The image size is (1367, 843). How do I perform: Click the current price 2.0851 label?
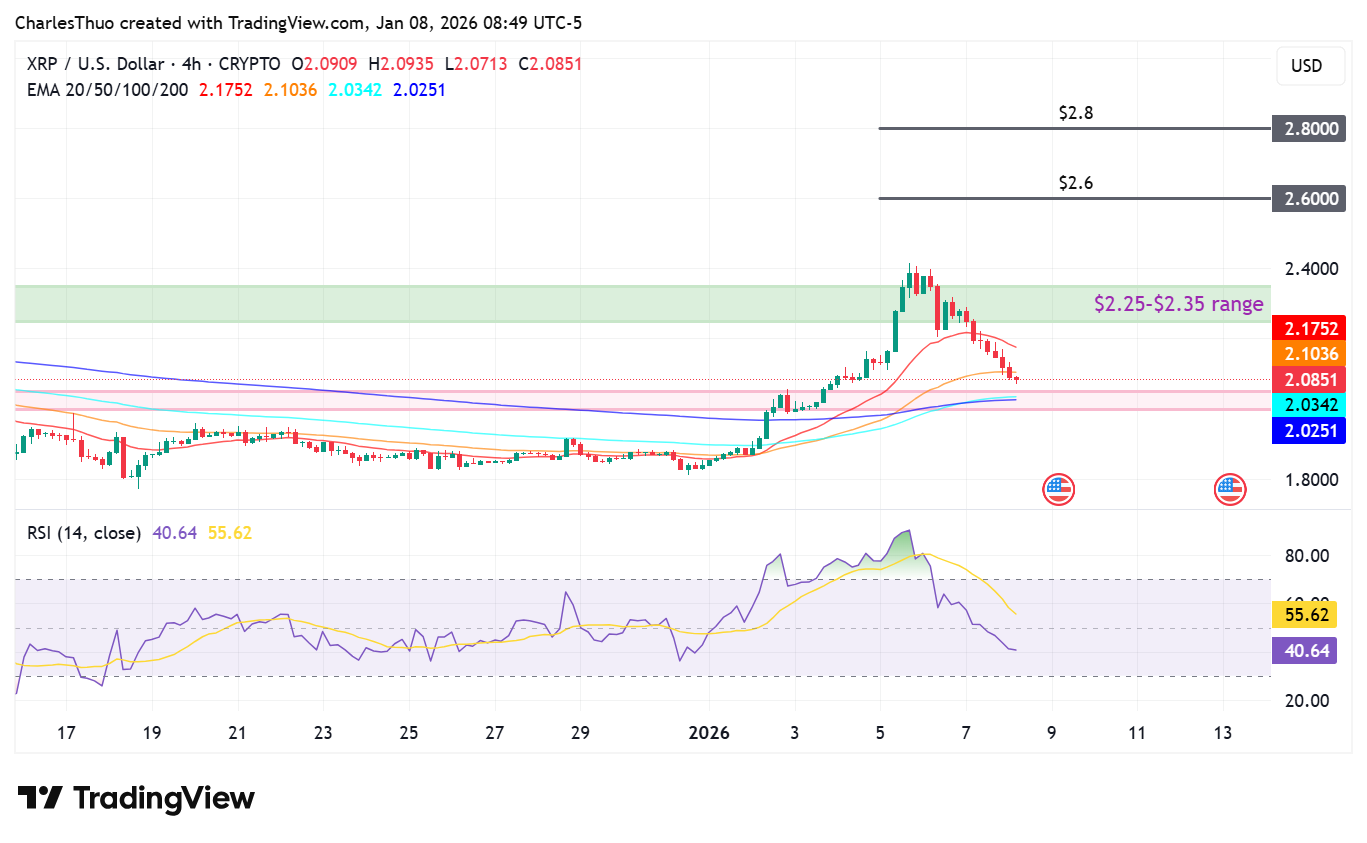pos(1311,379)
